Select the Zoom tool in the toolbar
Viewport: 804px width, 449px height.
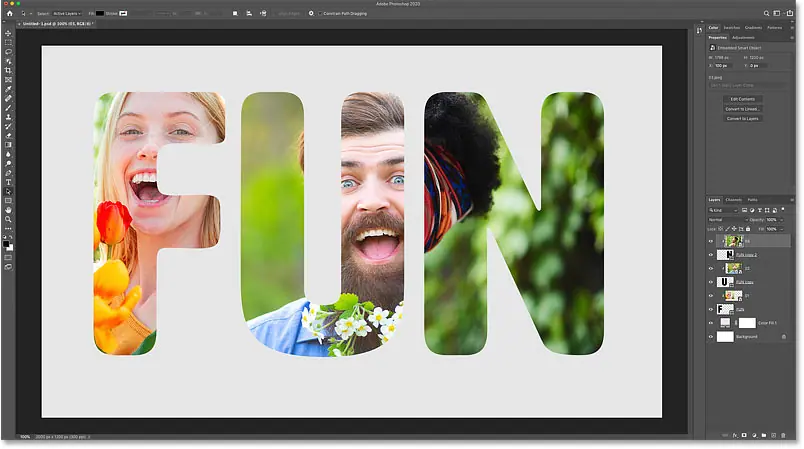coord(8,220)
